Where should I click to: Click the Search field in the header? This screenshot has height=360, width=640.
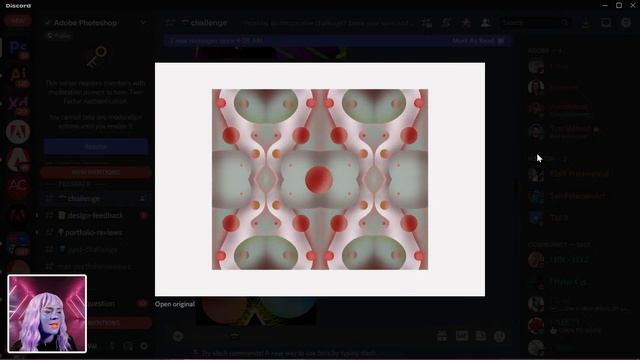pos(536,23)
